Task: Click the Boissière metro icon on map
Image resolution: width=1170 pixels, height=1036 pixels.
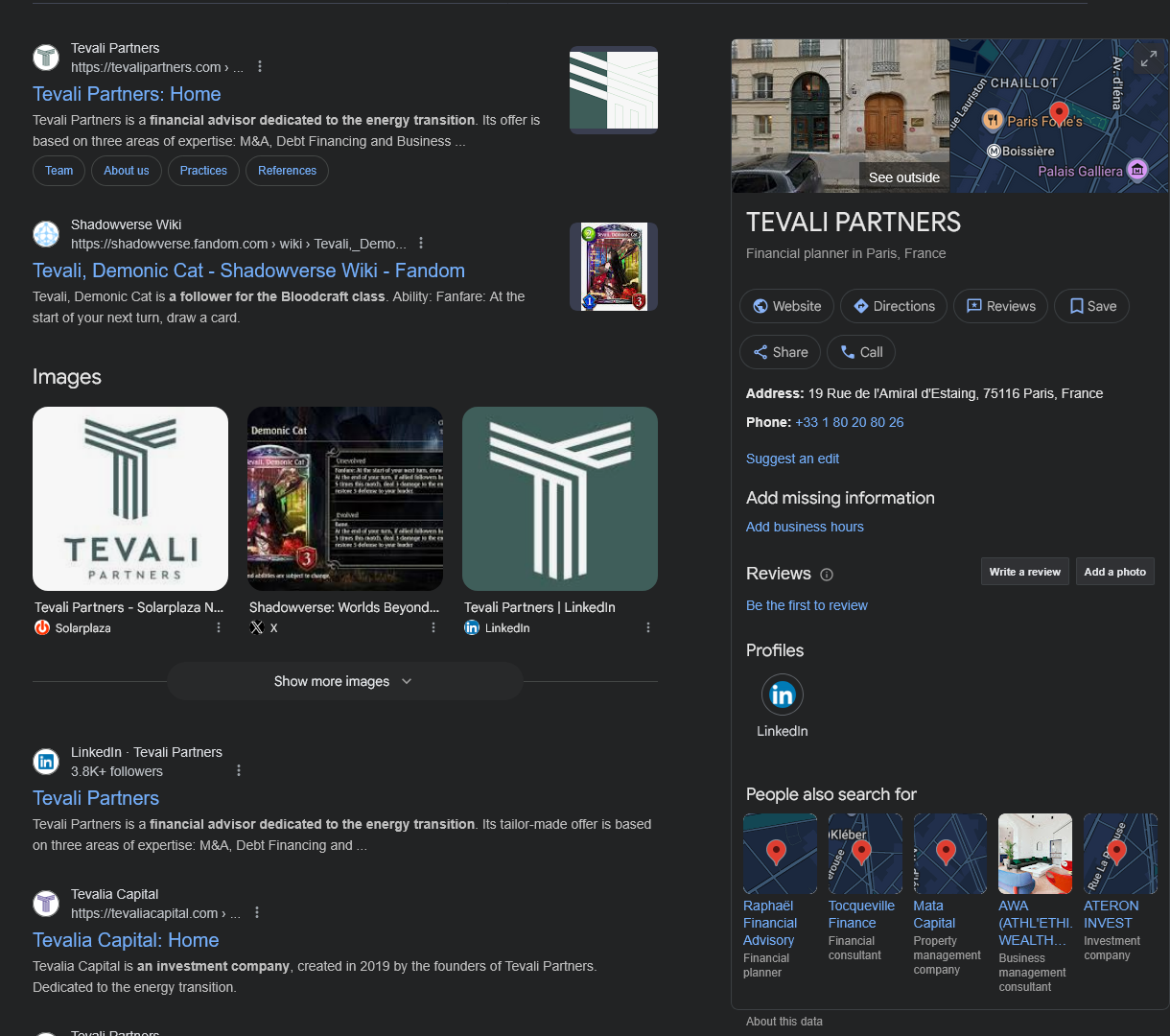Action: 994,151
